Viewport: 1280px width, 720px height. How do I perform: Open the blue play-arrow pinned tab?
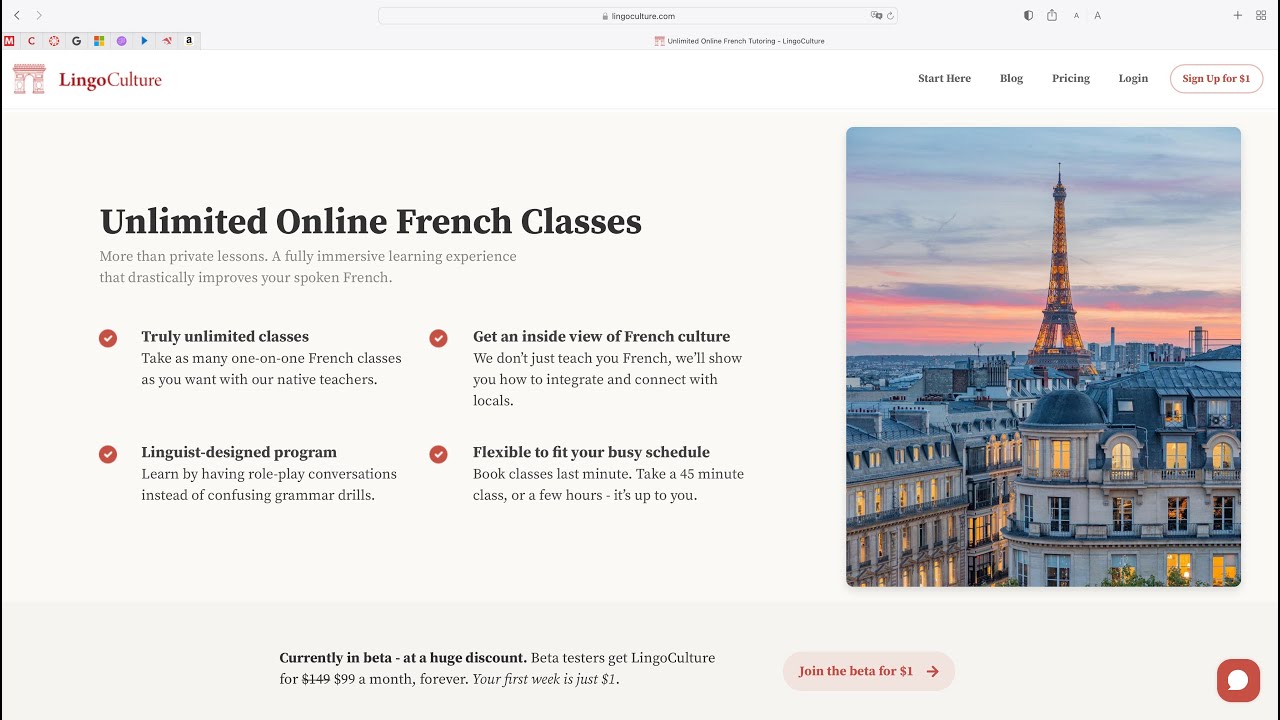[x=144, y=41]
